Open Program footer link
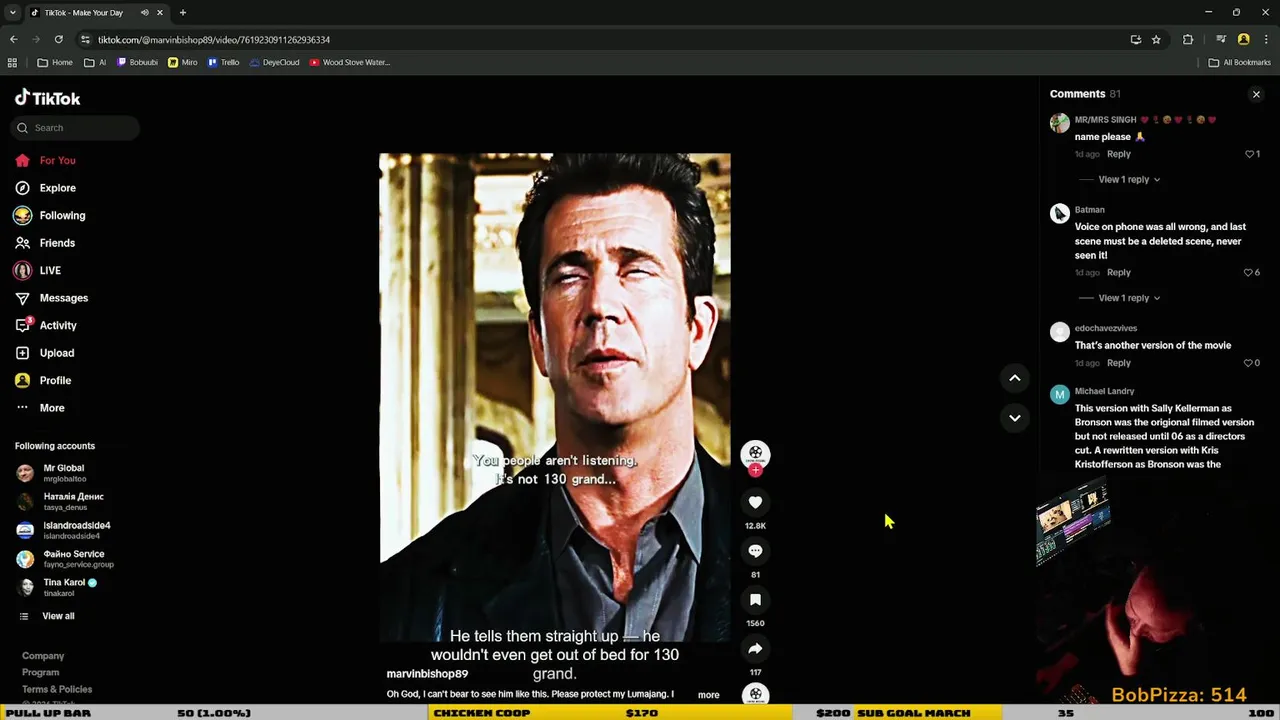The height and width of the screenshot is (720, 1280). 41,672
